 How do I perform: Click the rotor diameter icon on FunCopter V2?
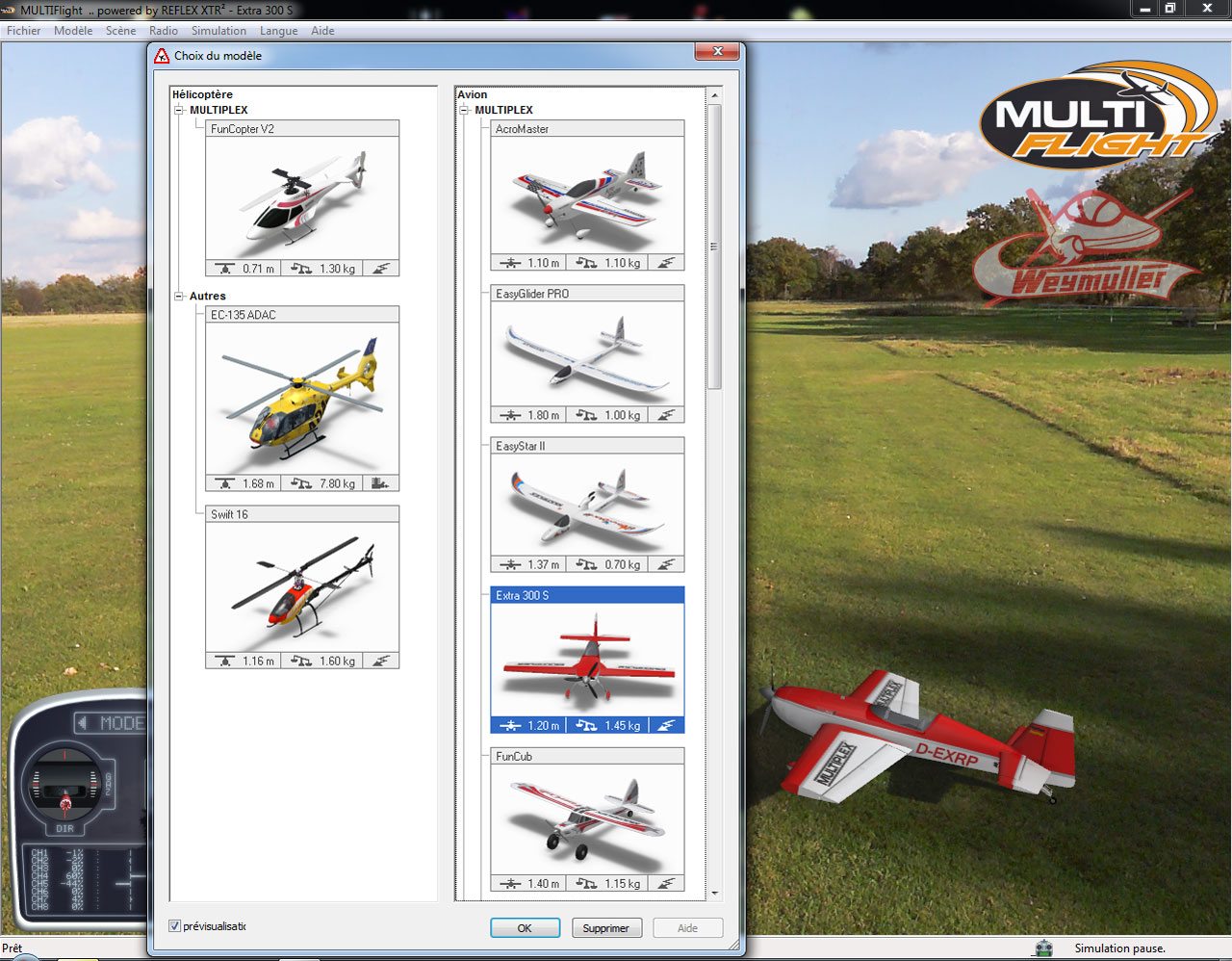tap(225, 269)
